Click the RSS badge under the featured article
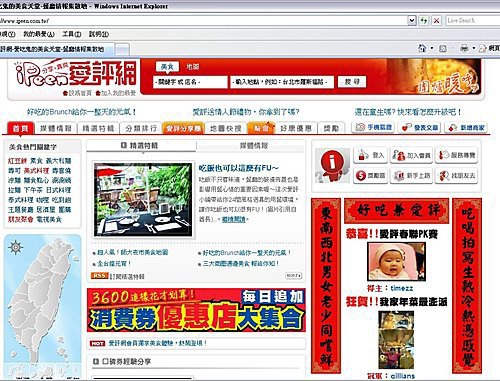The height and width of the screenshot is (381, 500). [99, 276]
